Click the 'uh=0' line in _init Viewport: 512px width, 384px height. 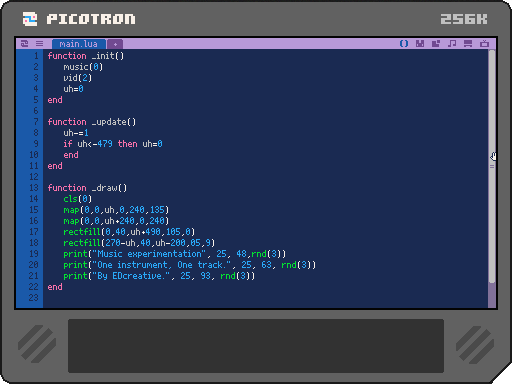point(73,89)
